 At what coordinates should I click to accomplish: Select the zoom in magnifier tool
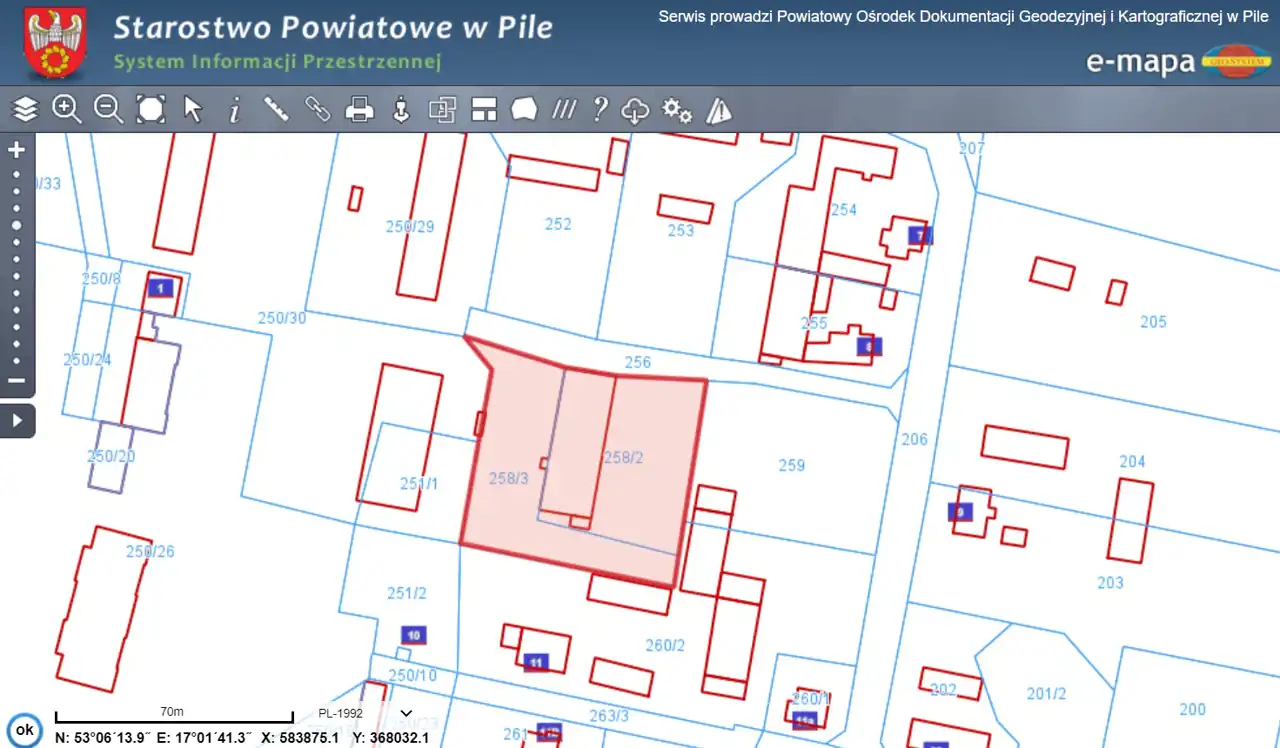tap(67, 109)
